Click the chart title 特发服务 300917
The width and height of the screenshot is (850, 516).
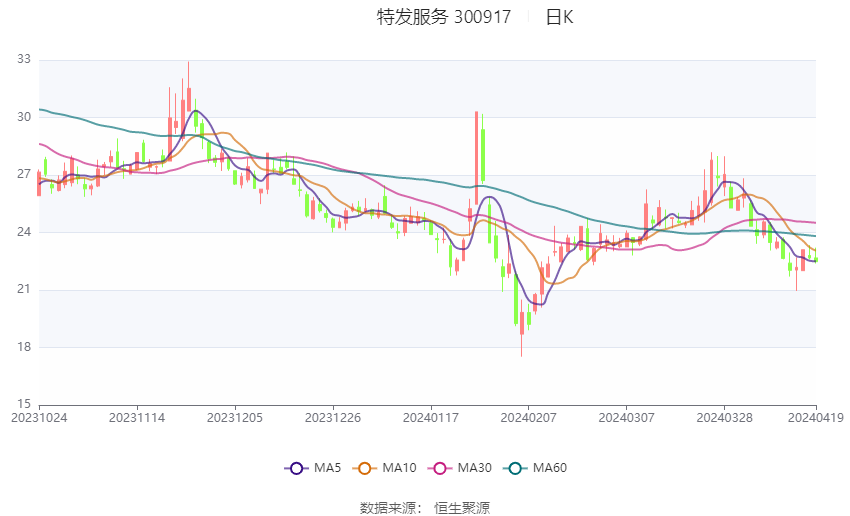coord(444,17)
